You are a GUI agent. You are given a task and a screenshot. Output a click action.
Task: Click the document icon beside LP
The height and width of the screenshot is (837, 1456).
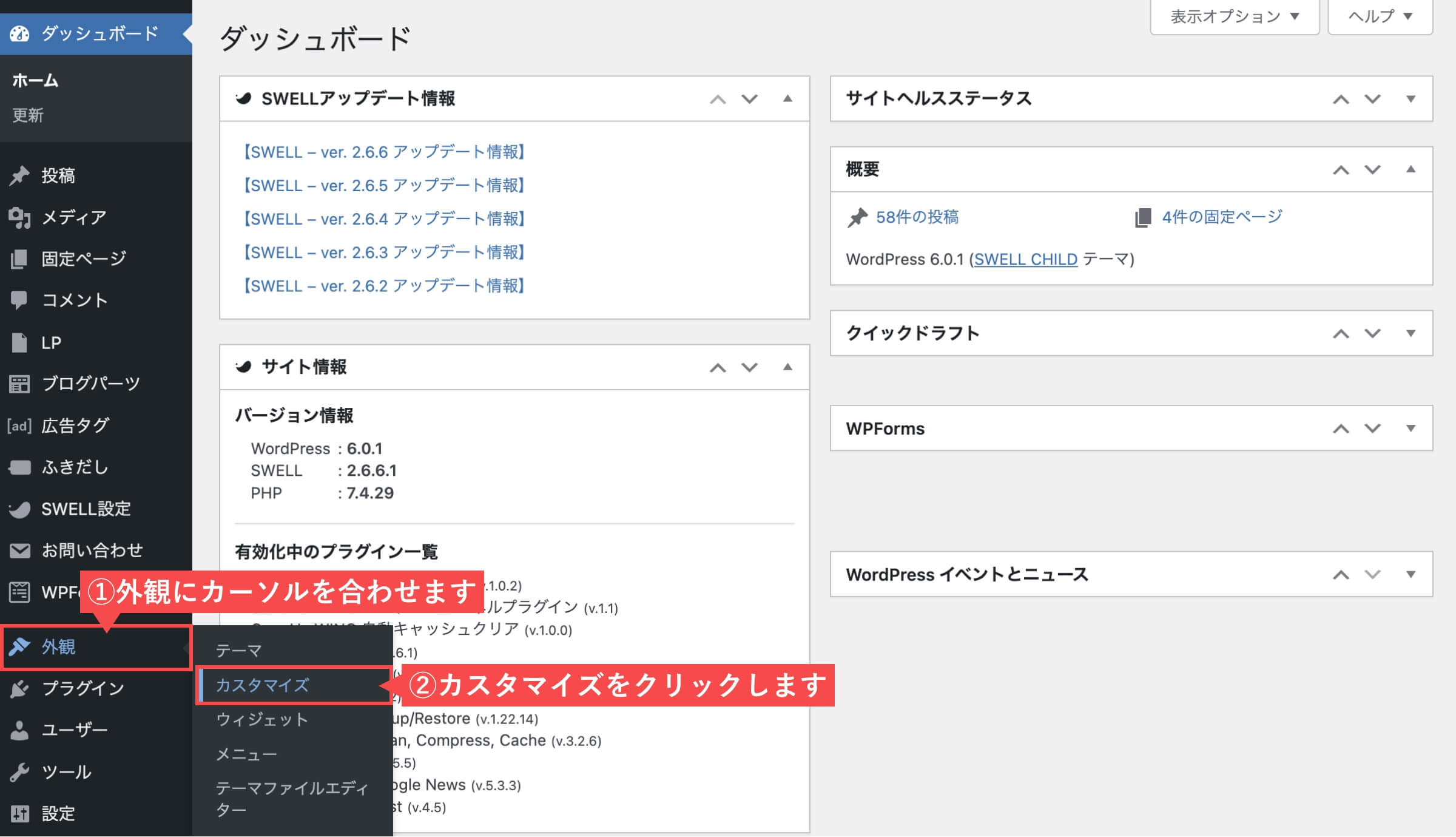pyautogui.click(x=19, y=342)
